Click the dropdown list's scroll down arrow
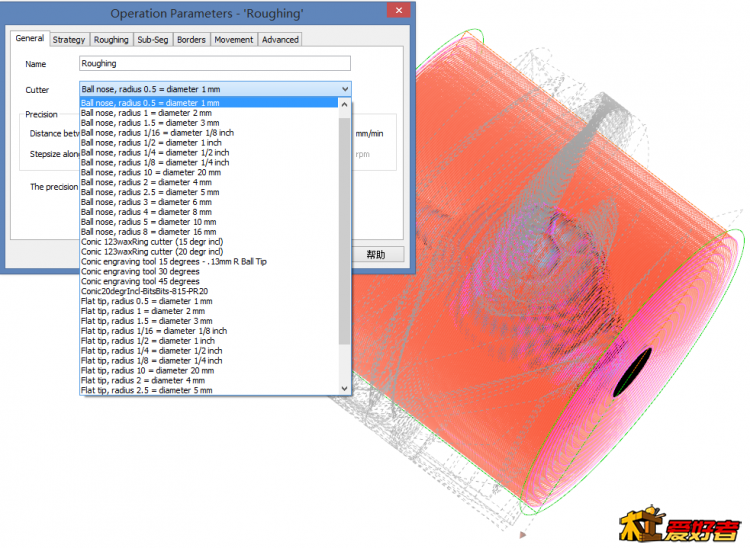This screenshot has height=548, width=750. click(346, 389)
